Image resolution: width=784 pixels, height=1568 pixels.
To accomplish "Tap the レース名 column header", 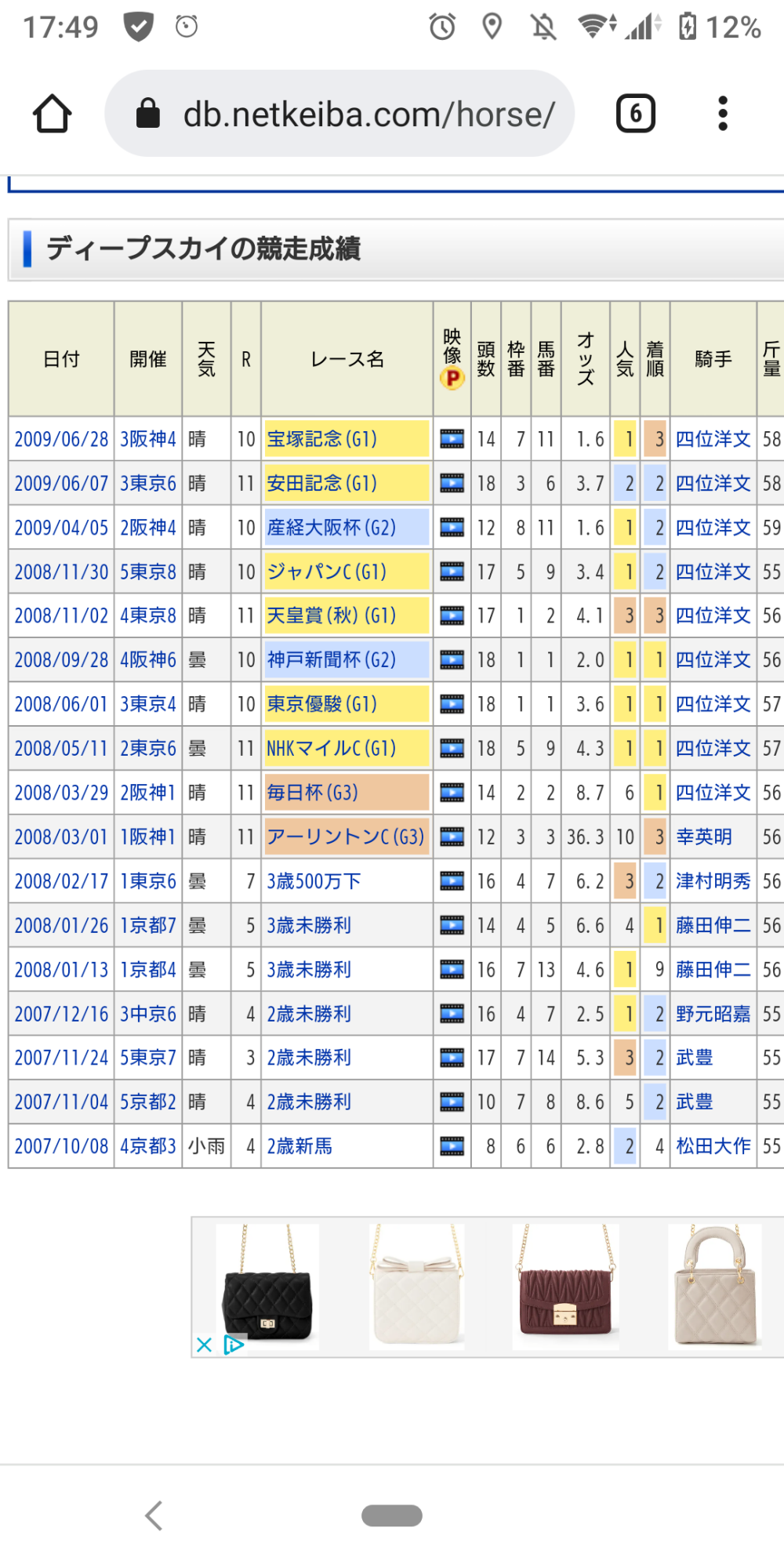I will click(x=347, y=359).
